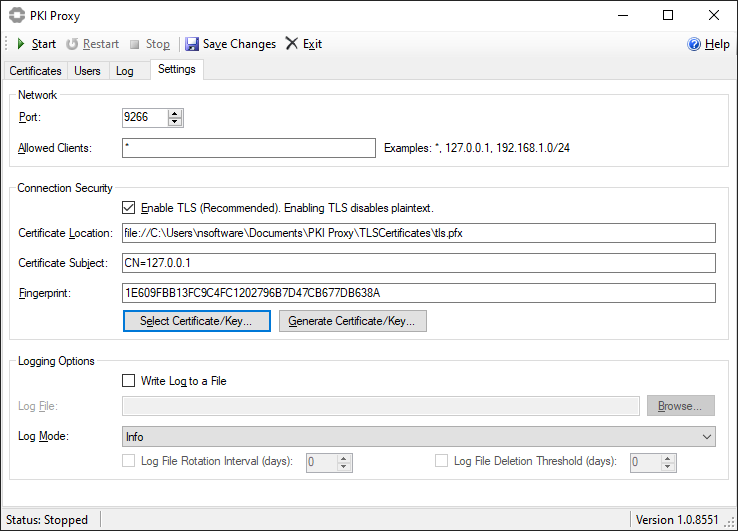Close the PKI Proxy window
This screenshot has width=738, height=531.
(714, 16)
